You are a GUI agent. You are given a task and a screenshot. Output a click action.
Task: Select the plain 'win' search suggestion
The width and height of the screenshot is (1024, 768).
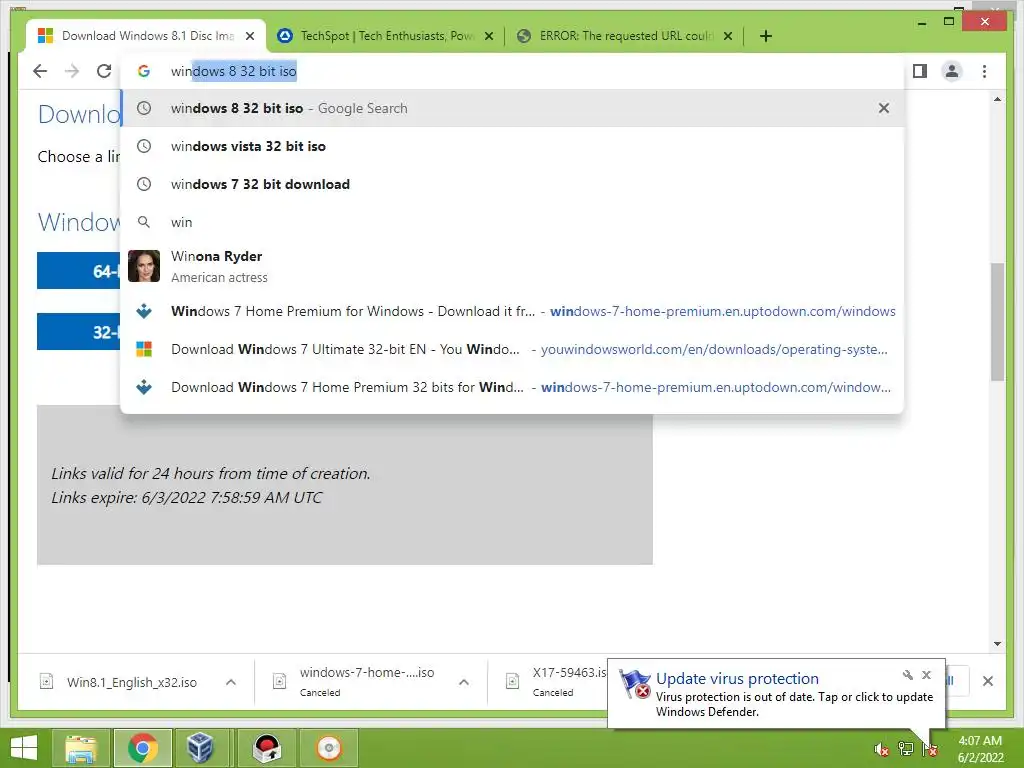(513, 222)
